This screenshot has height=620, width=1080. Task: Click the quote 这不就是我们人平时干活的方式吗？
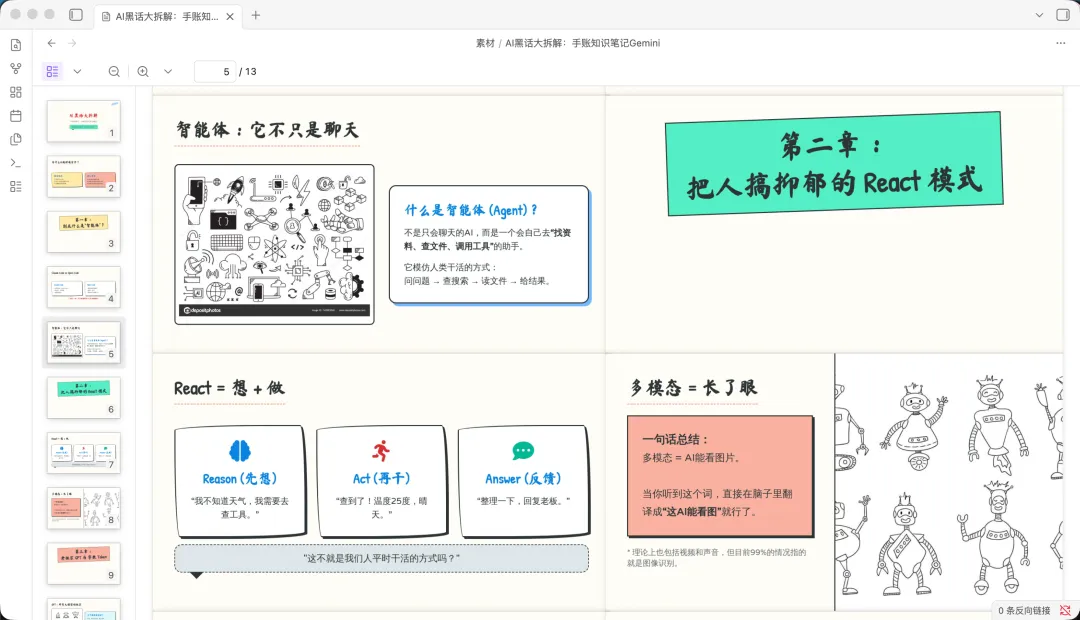click(x=382, y=558)
